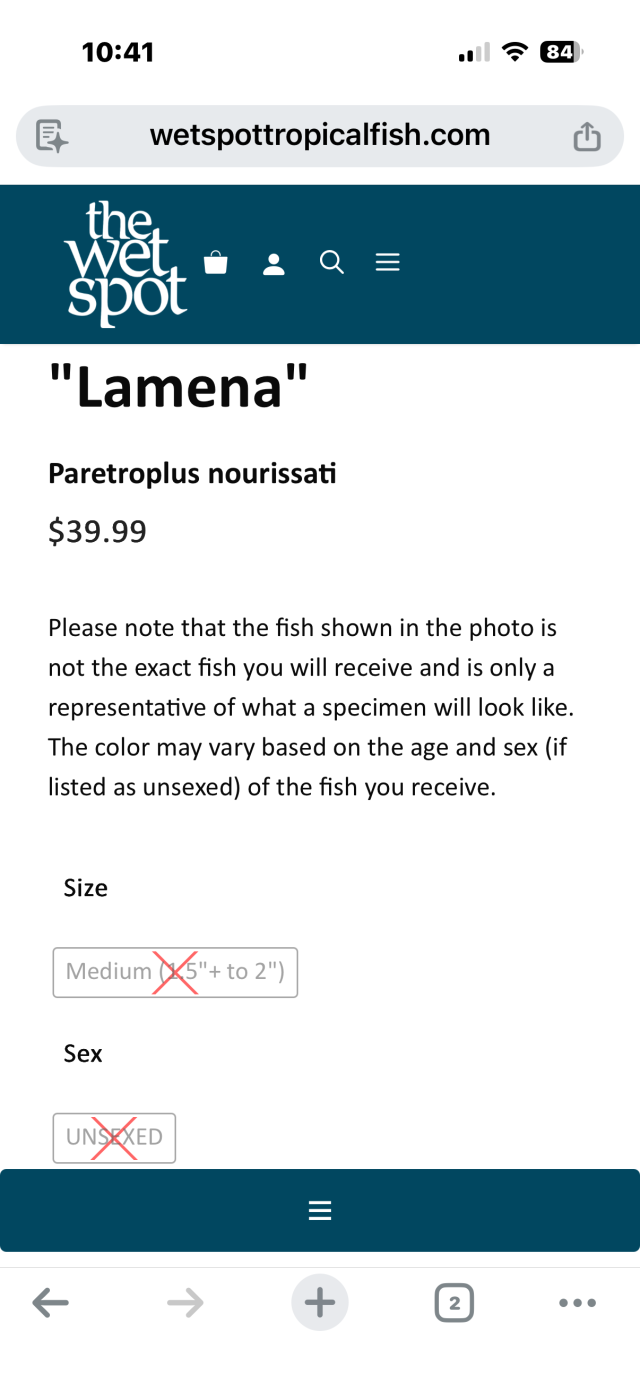This screenshot has height=1392, width=640.
Task: Open the browser more options menu
Action: (x=577, y=1302)
